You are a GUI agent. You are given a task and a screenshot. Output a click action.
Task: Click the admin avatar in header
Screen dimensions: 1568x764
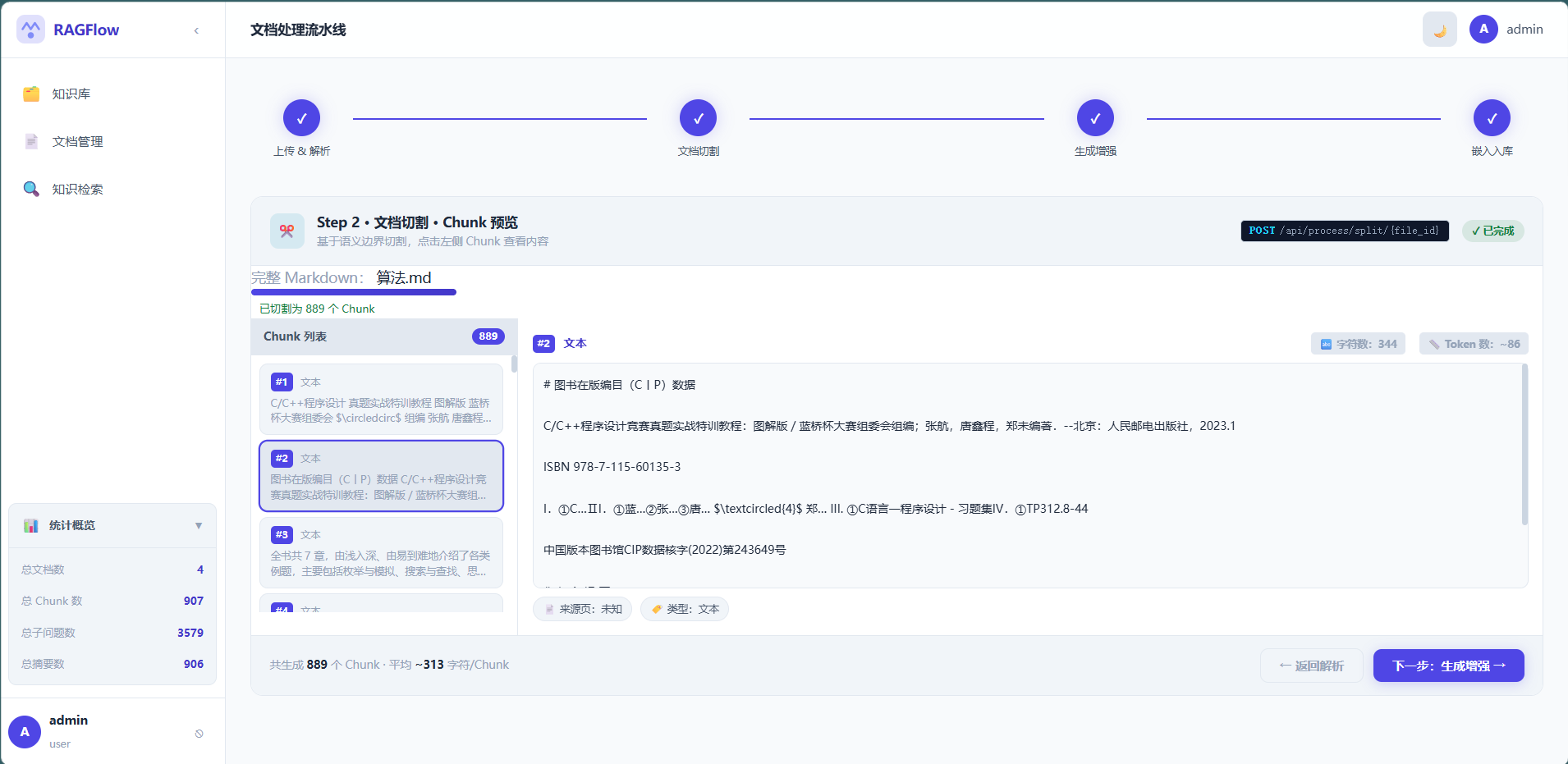(1483, 30)
